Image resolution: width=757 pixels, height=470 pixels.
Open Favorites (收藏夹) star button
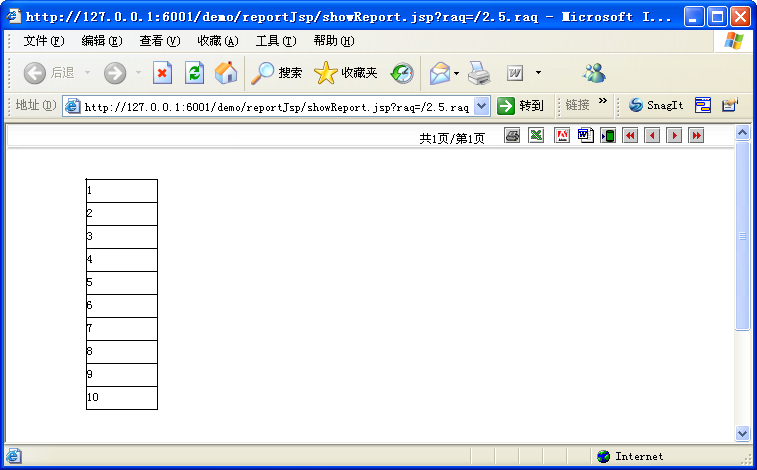pyautogui.click(x=345, y=73)
